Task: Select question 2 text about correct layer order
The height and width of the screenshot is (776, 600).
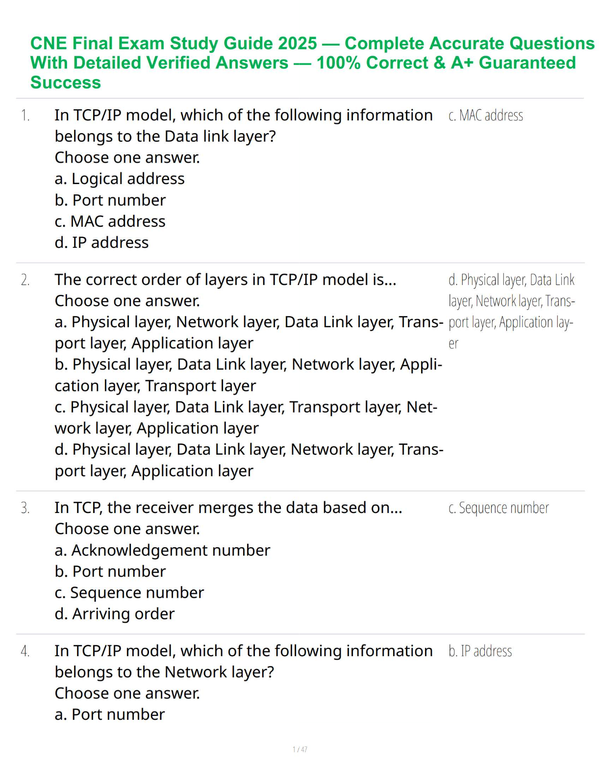Action: [x=225, y=280]
